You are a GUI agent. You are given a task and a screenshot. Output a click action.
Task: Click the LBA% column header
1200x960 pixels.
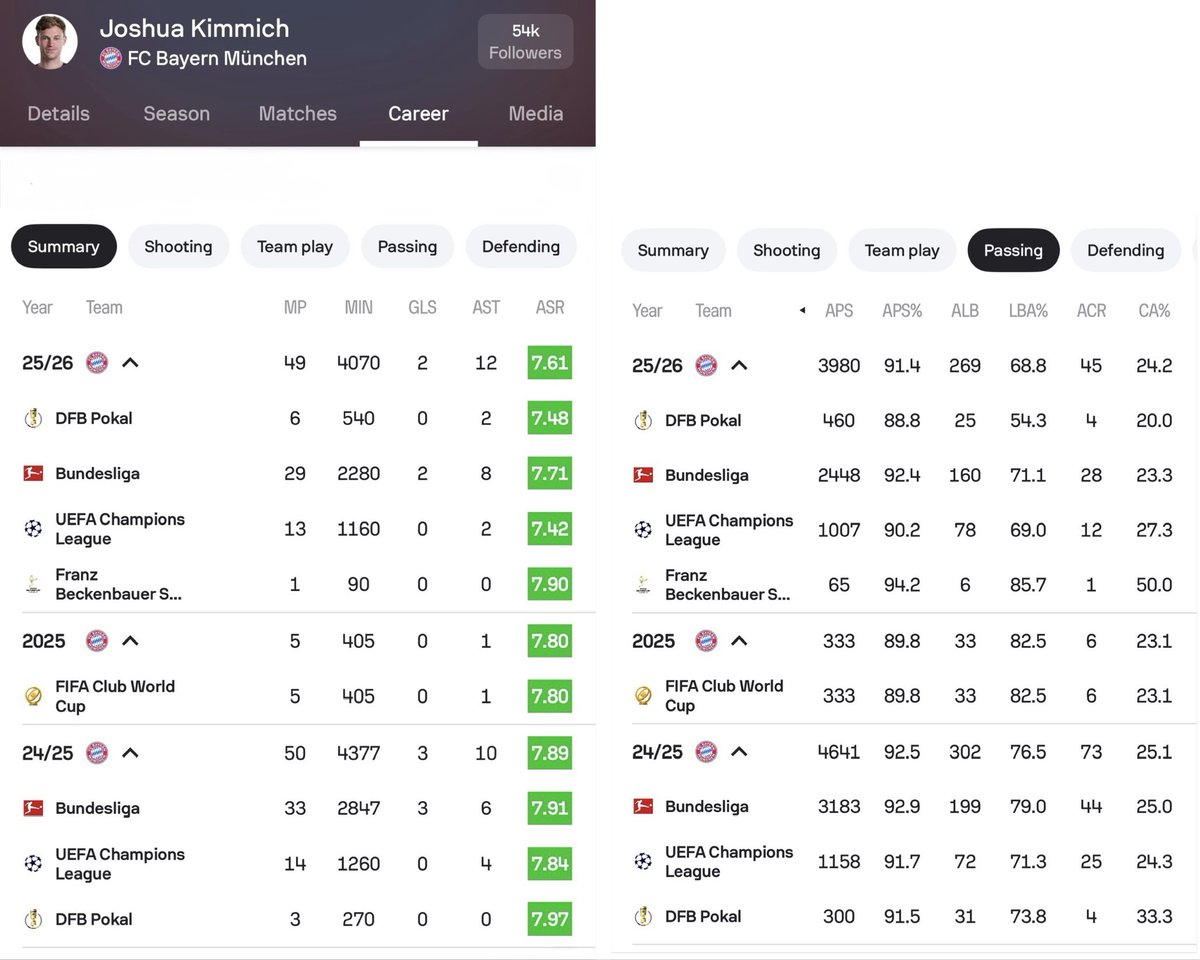(x=1028, y=311)
